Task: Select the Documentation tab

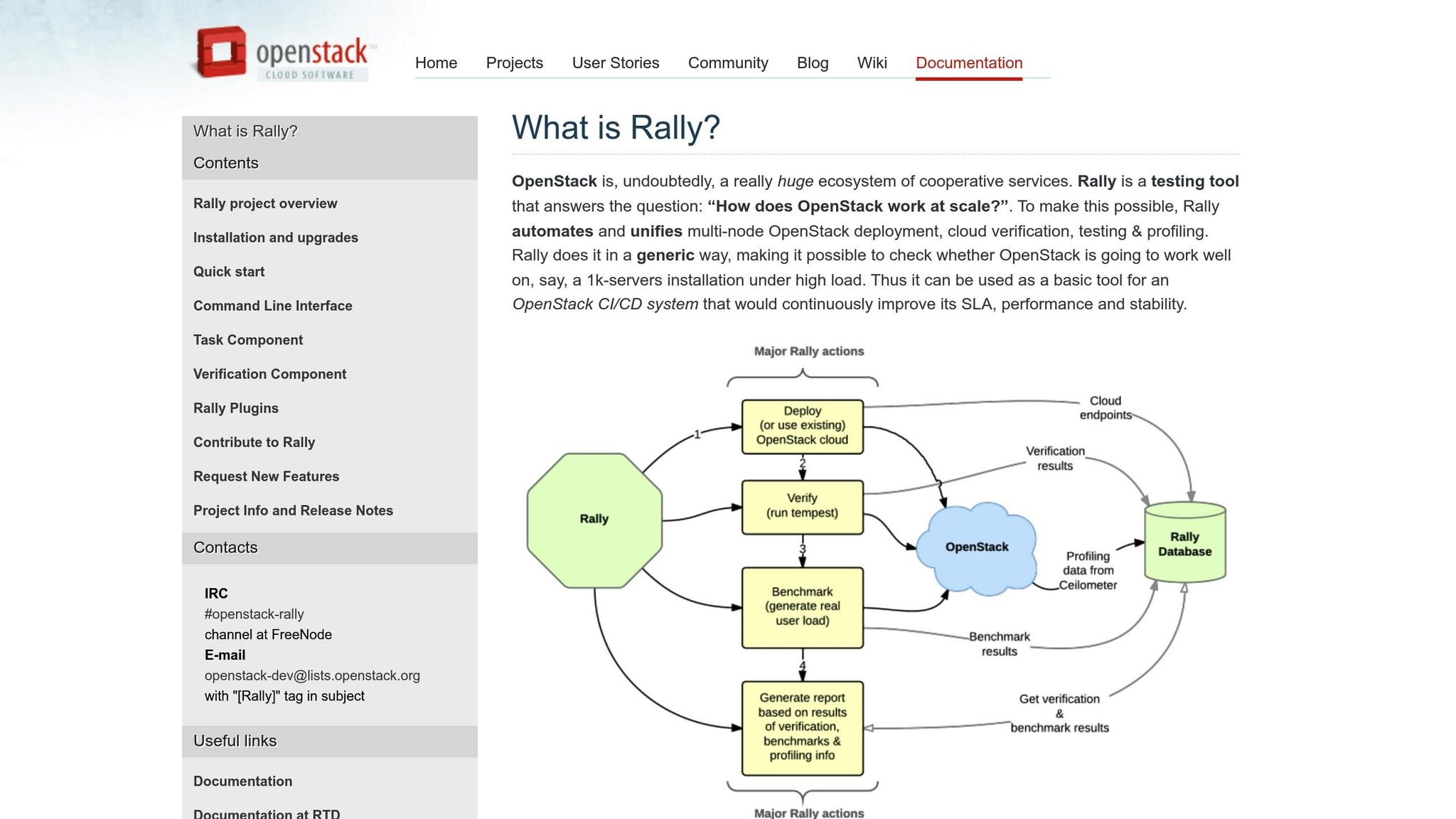Action: point(969,63)
